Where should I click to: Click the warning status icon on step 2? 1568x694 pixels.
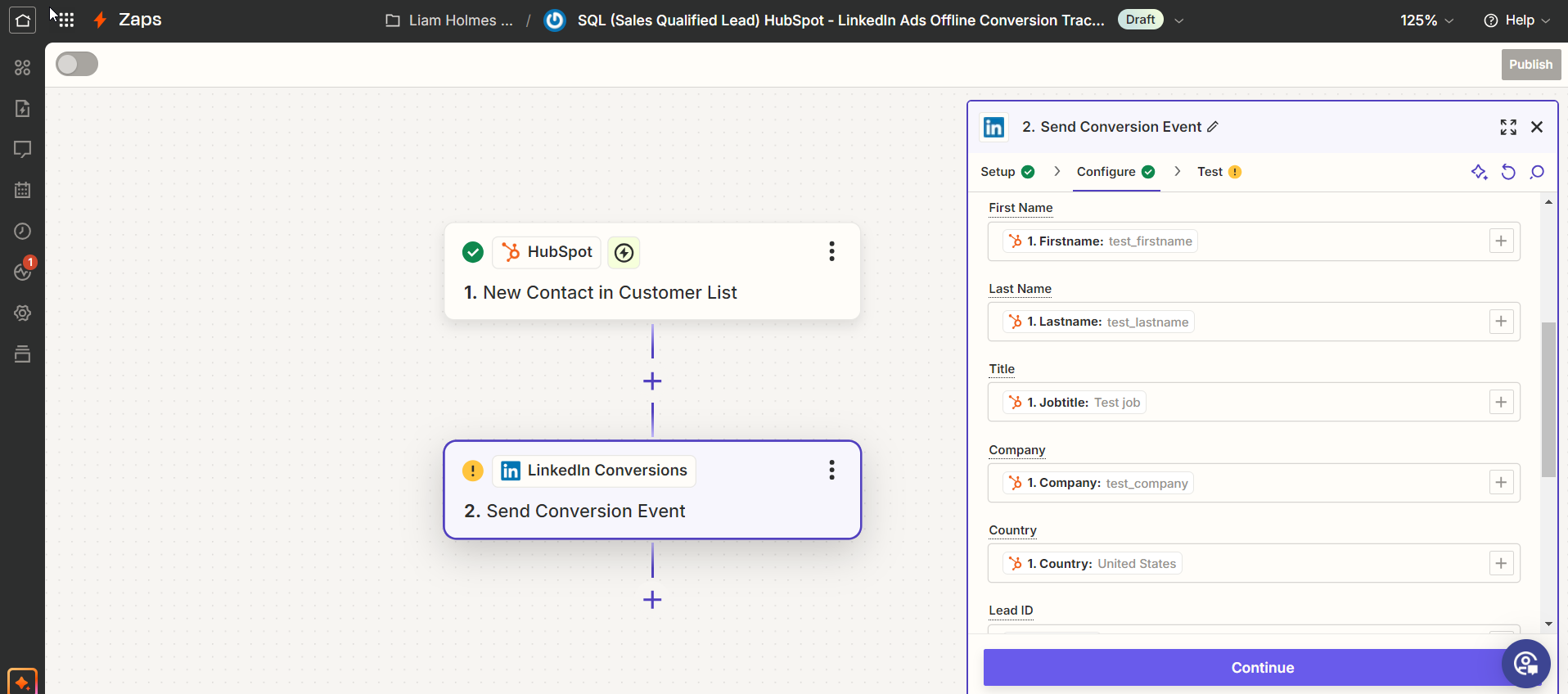472,471
